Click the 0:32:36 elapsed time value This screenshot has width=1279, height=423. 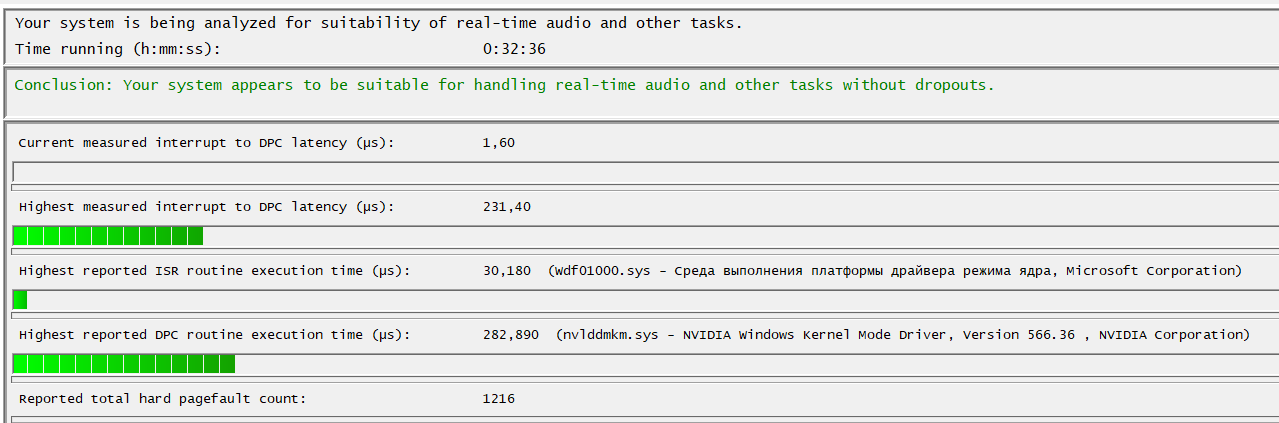click(514, 48)
